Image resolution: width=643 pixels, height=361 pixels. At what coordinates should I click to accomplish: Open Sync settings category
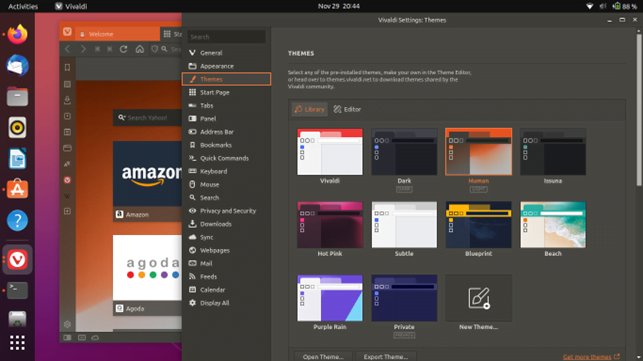226,237
